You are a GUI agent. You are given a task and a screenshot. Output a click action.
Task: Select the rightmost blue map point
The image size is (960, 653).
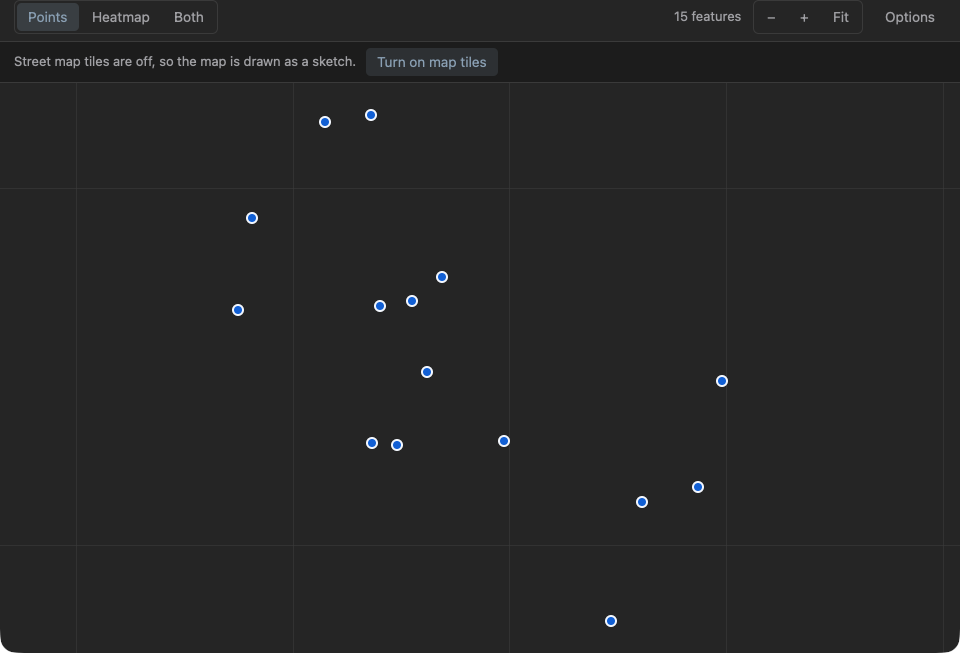722,381
